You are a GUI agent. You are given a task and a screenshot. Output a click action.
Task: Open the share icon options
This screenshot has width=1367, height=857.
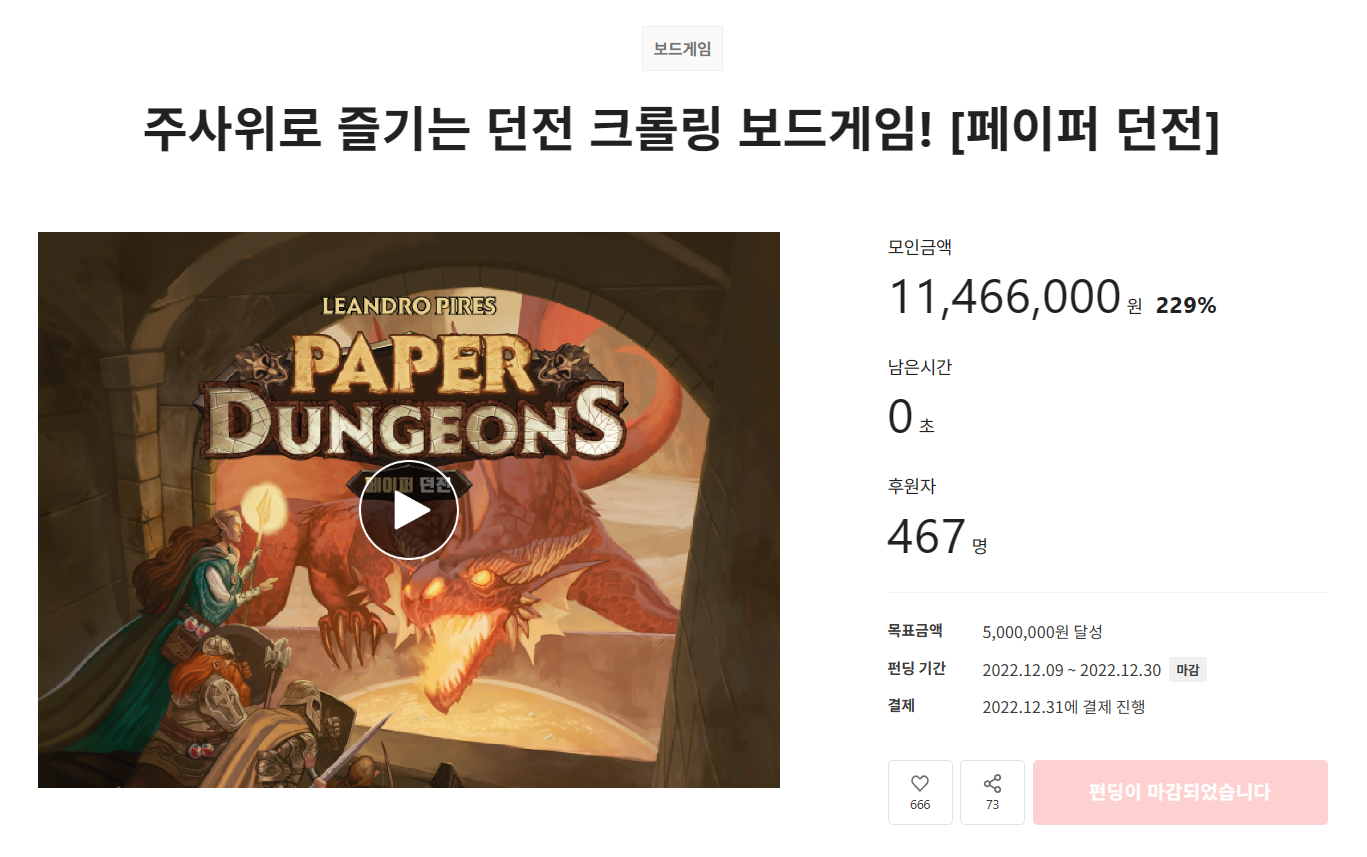tap(992, 792)
